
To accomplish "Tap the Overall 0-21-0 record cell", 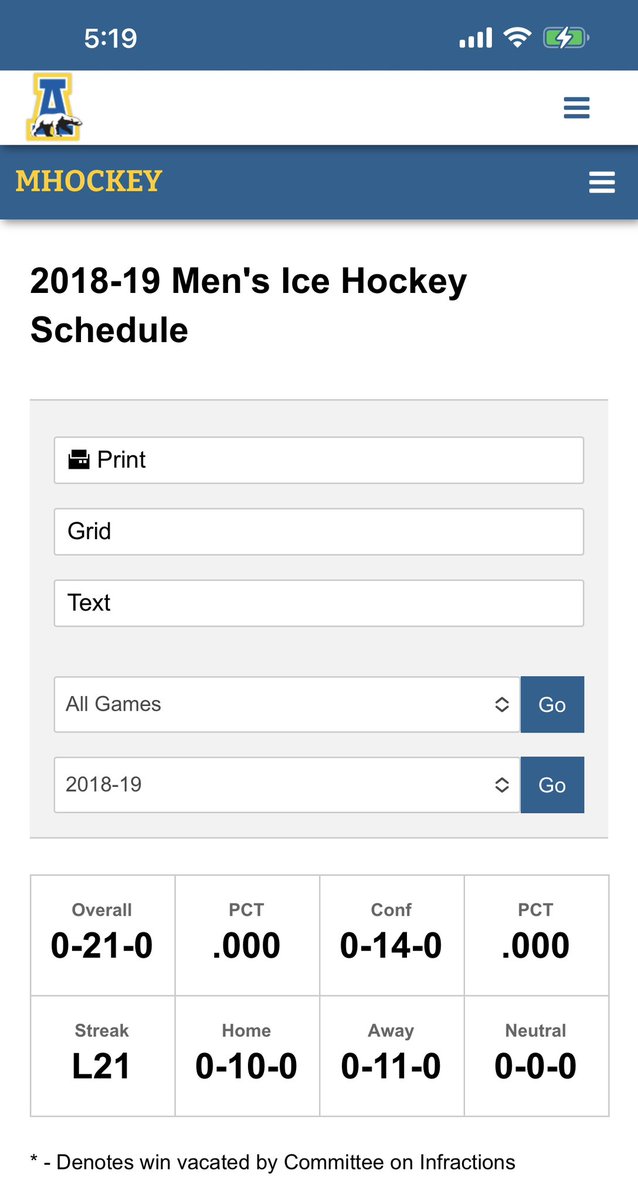I will pyautogui.click(x=102, y=935).
